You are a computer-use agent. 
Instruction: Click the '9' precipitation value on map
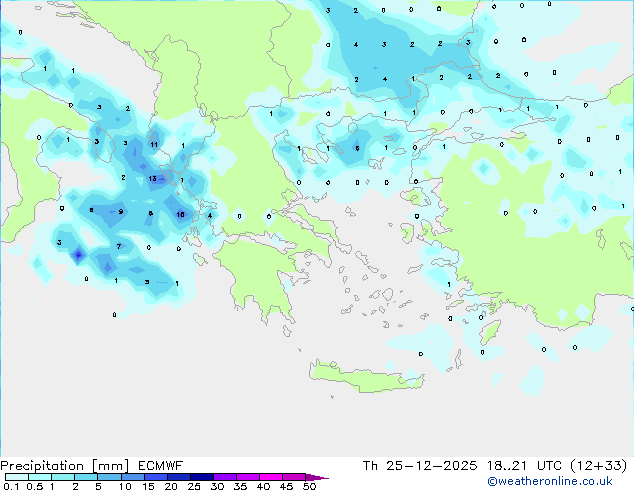(120, 211)
